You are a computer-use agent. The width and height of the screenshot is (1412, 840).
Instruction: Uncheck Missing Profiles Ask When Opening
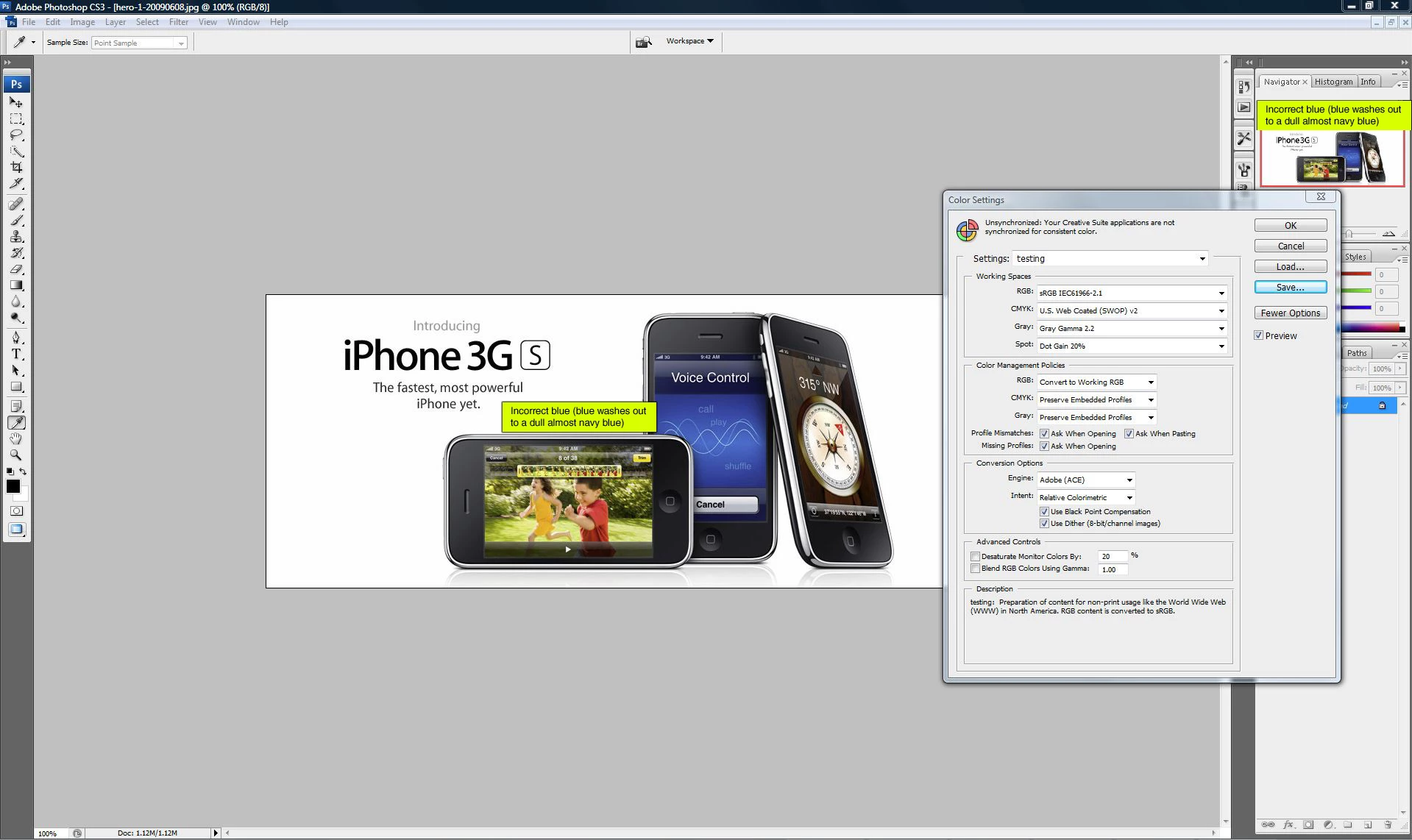tap(1044, 446)
